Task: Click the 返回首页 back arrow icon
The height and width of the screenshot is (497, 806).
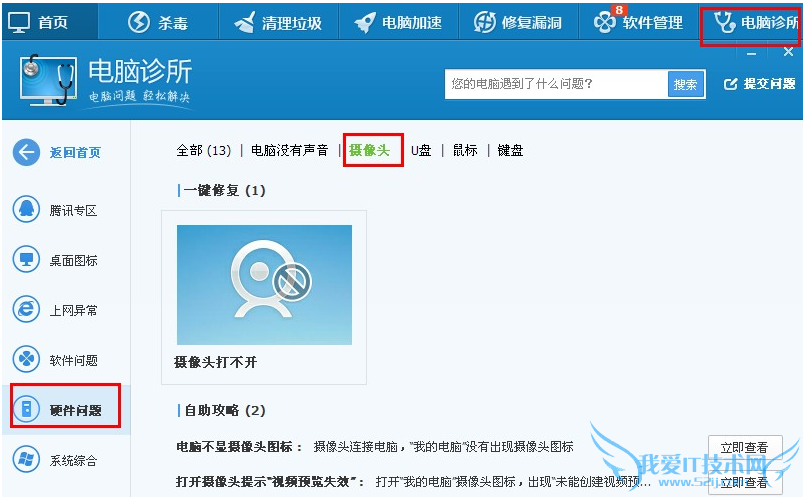Action: pyautogui.click(x=26, y=152)
